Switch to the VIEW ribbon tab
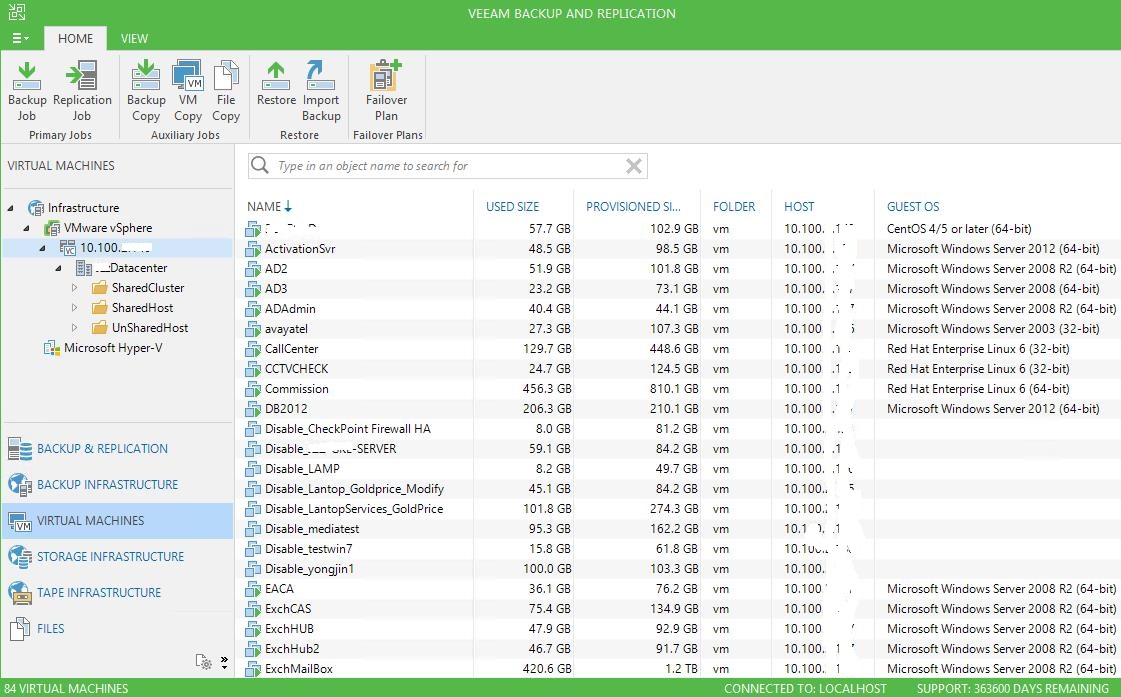The image size is (1121, 697). (x=134, y=38)
